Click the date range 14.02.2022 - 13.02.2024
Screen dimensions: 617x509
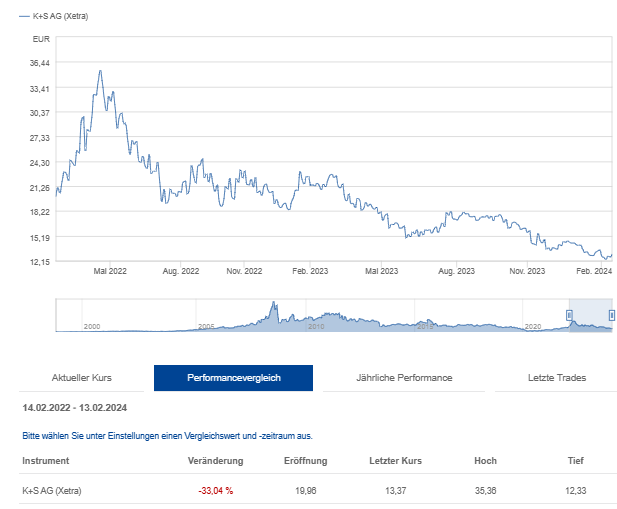74,408
